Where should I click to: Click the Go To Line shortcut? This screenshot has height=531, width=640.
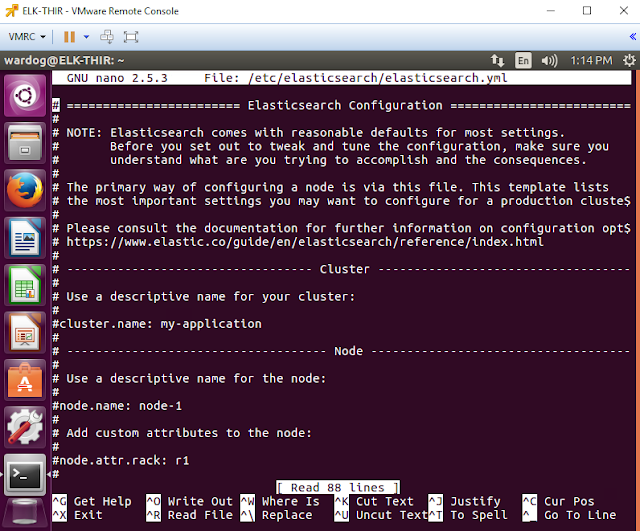569,515
